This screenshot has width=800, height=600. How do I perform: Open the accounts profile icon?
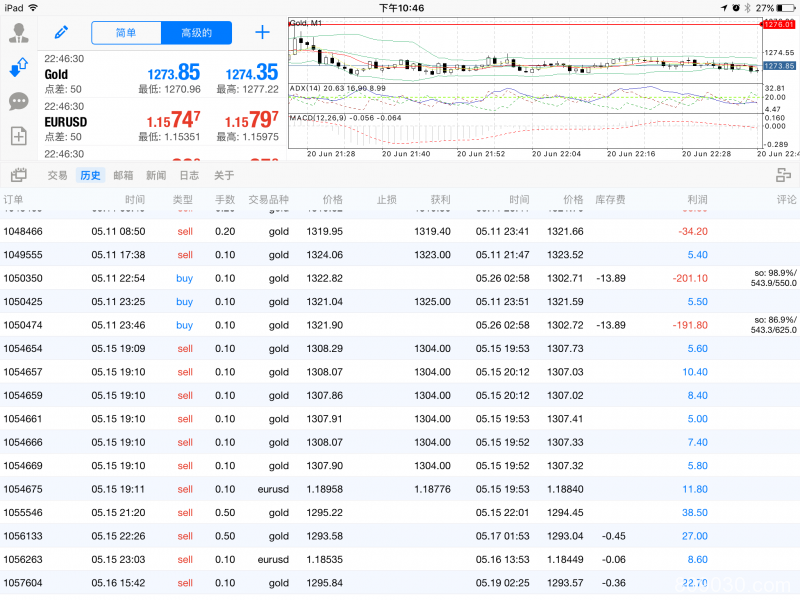(x=19, y=33)
